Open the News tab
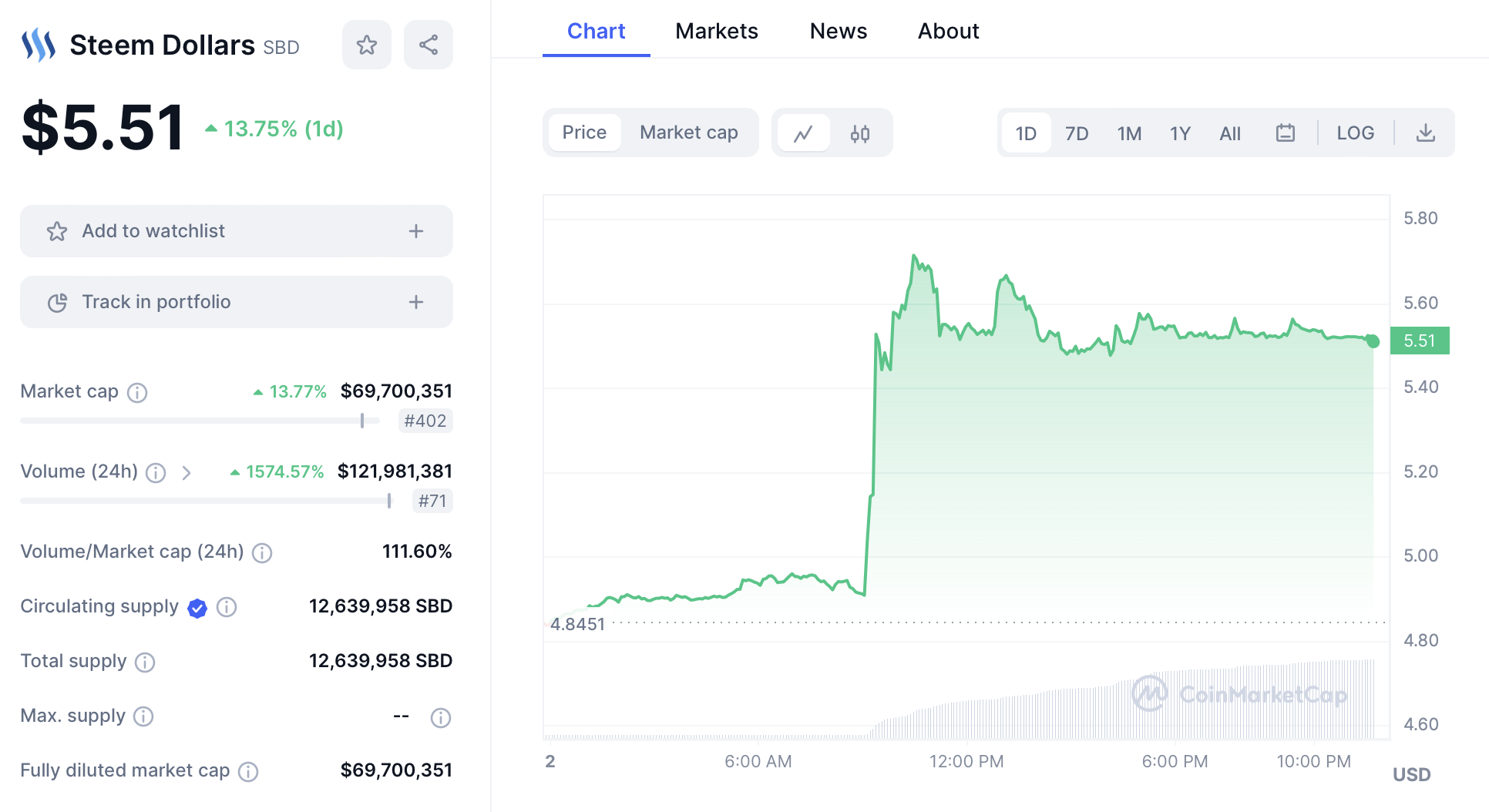Screen dimensions: 1489x812 click(838, 31)
